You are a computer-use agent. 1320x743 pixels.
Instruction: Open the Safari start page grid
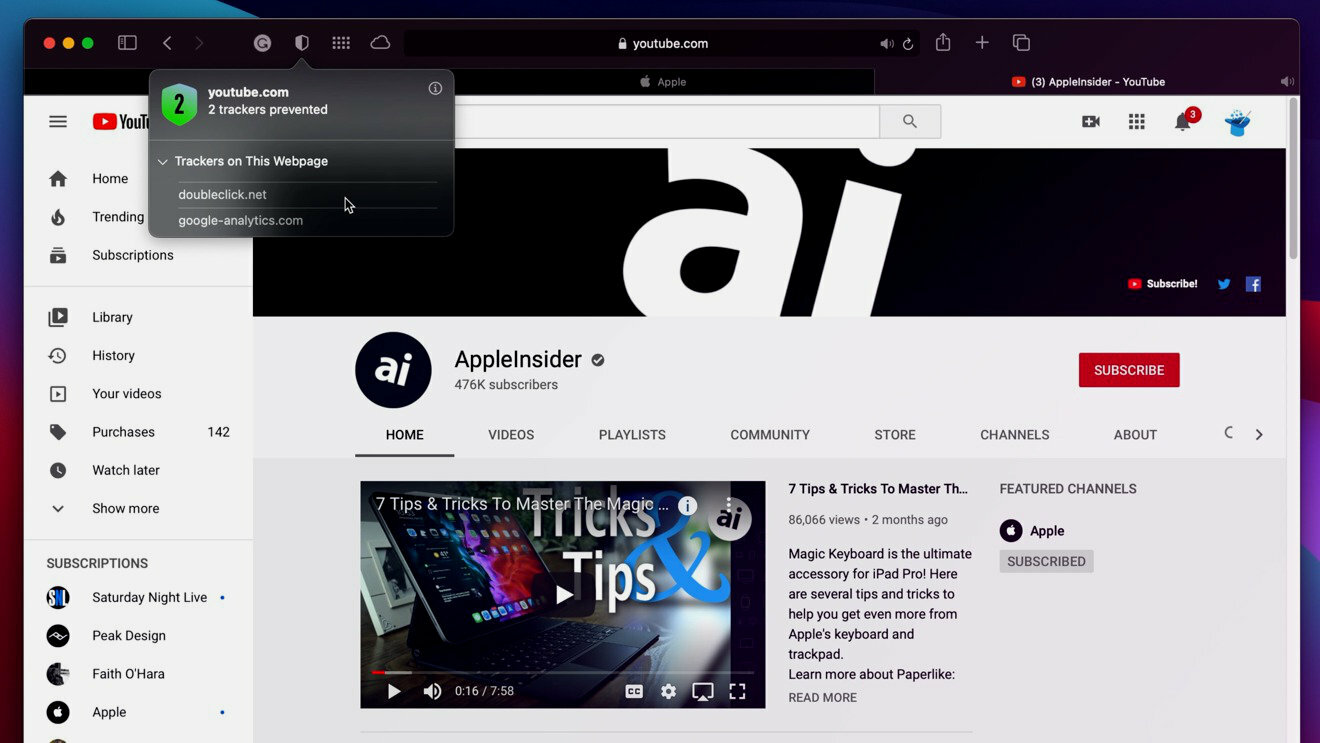[x=341, y=43]
